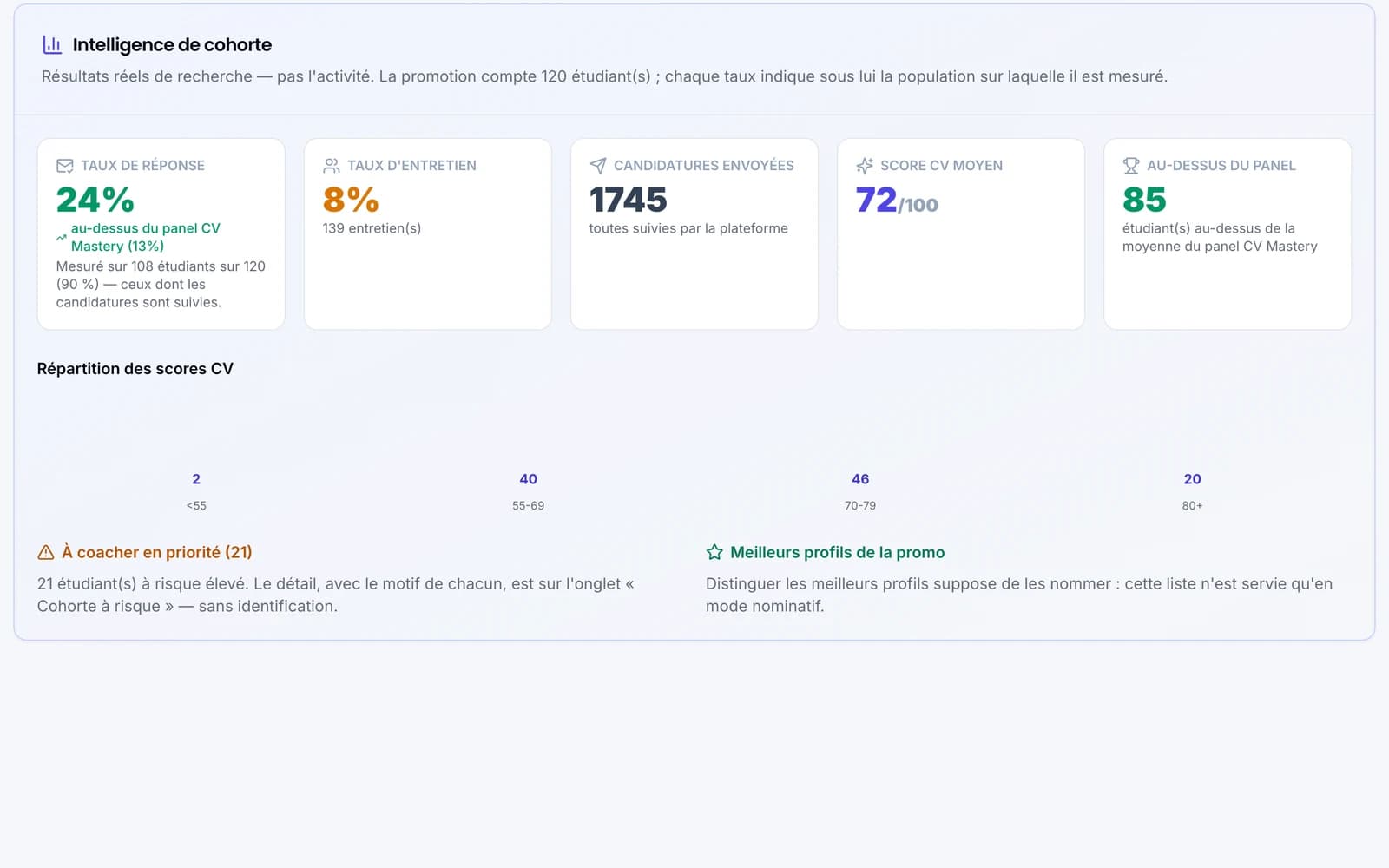This screenshot has height=868, width=1389.
Task: Click the 85 students above panel value
Action: (1144, 200)
